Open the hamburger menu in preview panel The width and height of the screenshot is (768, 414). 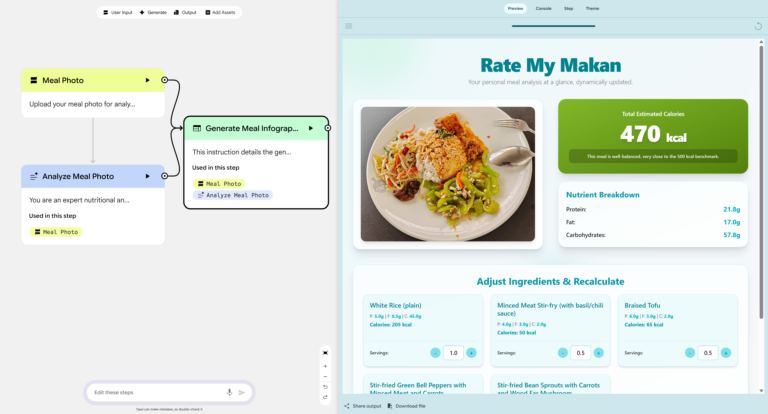[x=348, y=26]
